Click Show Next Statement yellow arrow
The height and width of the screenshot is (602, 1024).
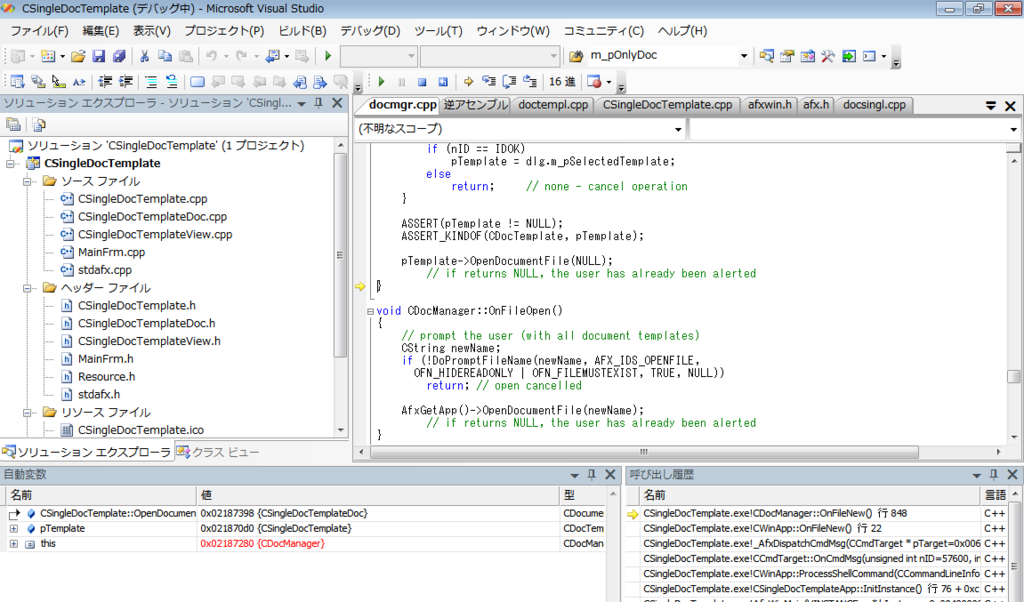tap(468, 82)
